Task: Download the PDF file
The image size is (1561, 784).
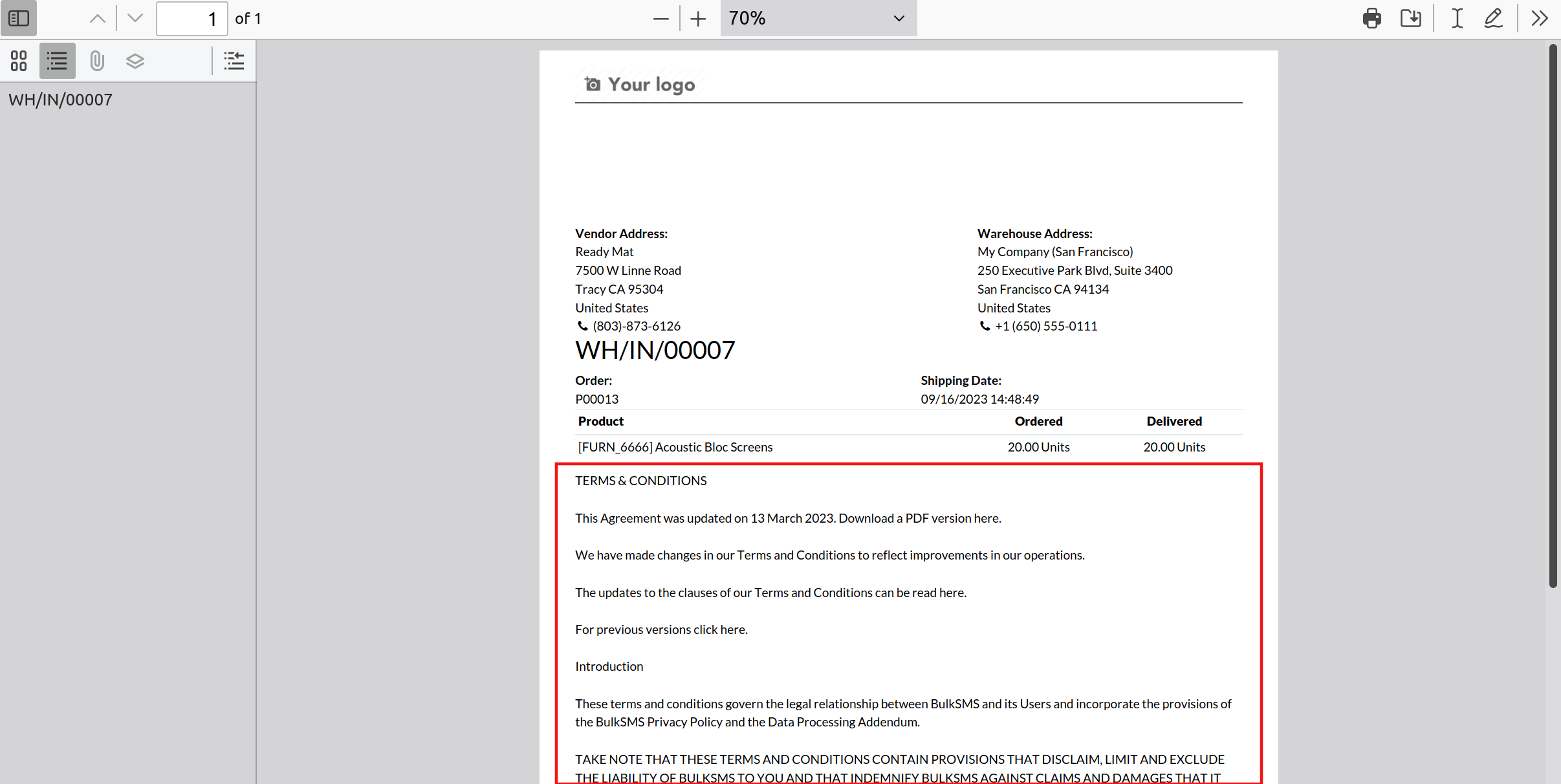Action: (1410, 18)
